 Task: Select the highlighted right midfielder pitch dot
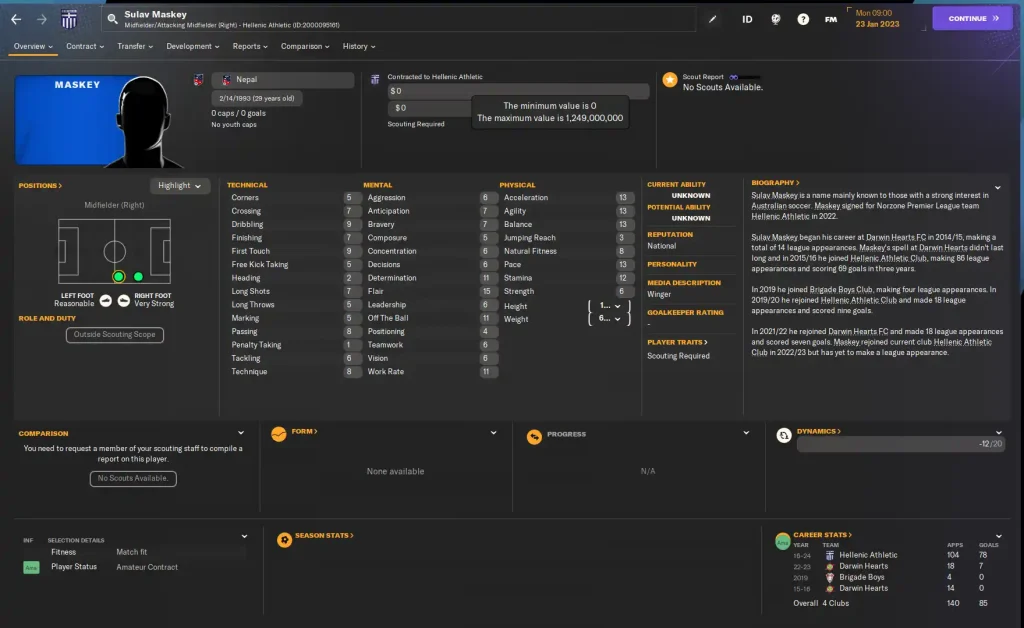coord(118,277)
